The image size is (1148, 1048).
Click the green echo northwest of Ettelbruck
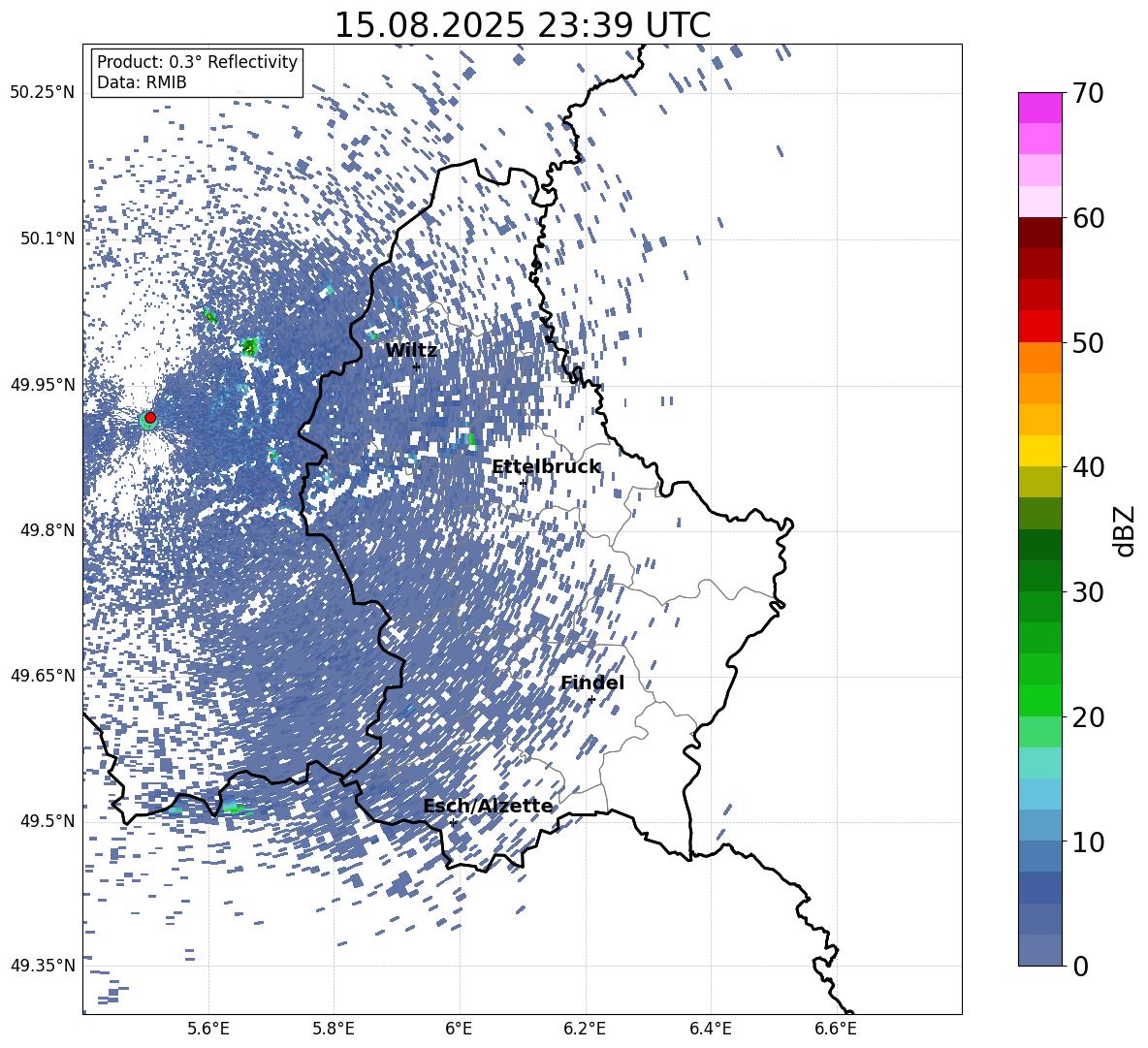(471, 440)
